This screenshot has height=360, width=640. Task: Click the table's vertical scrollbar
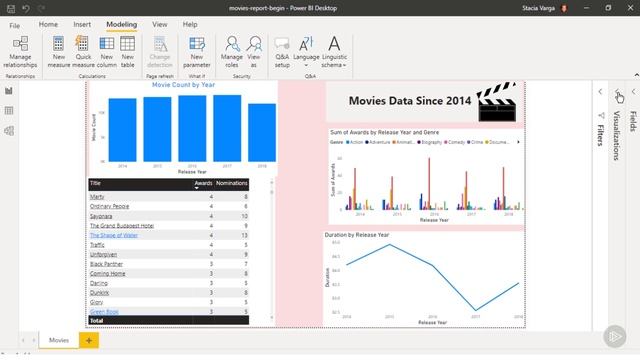pyautogui.click(x=272, y=249)
